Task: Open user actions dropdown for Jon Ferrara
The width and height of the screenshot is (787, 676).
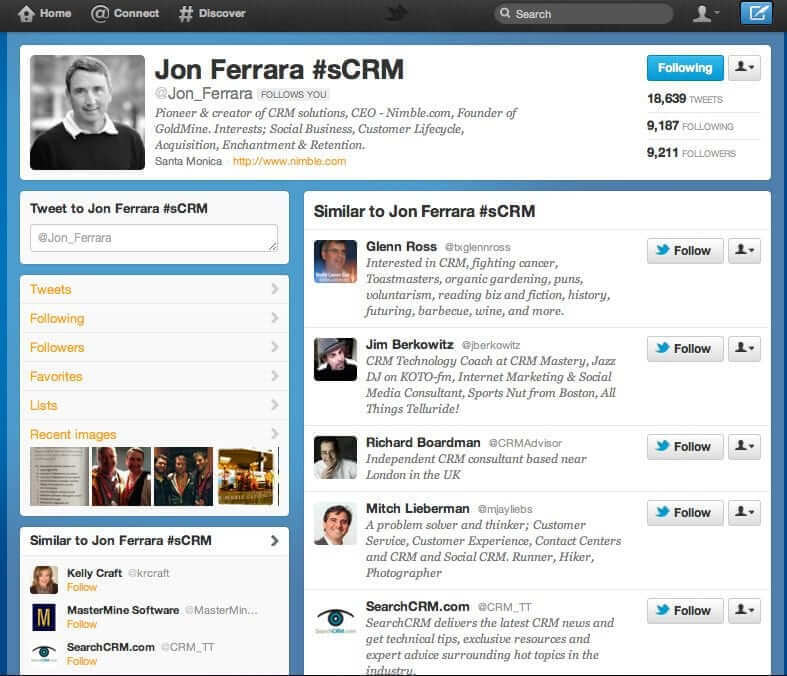Action: 744,68
